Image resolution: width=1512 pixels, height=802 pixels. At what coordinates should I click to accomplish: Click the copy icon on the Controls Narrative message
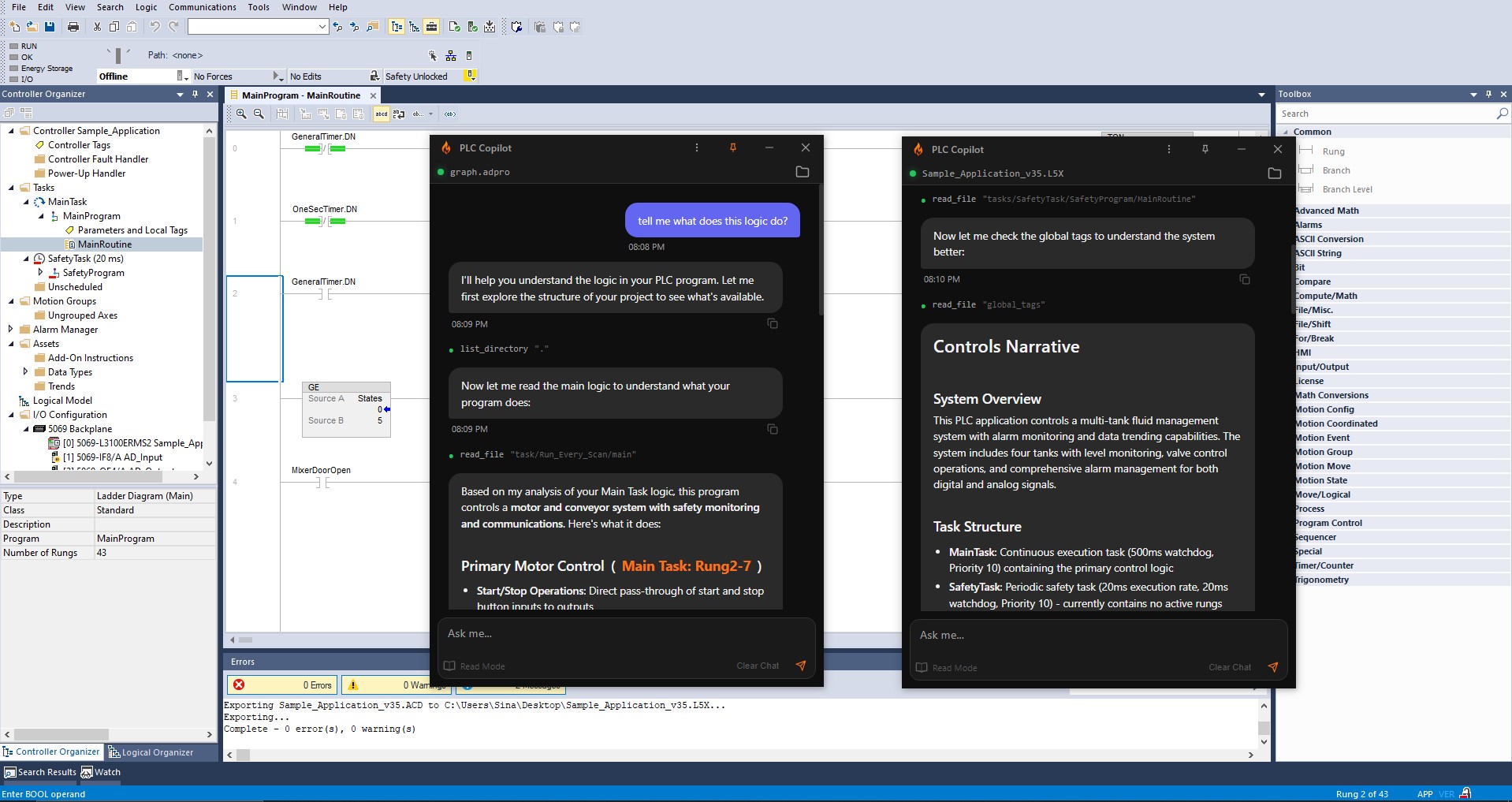(x=1244, y=279)
